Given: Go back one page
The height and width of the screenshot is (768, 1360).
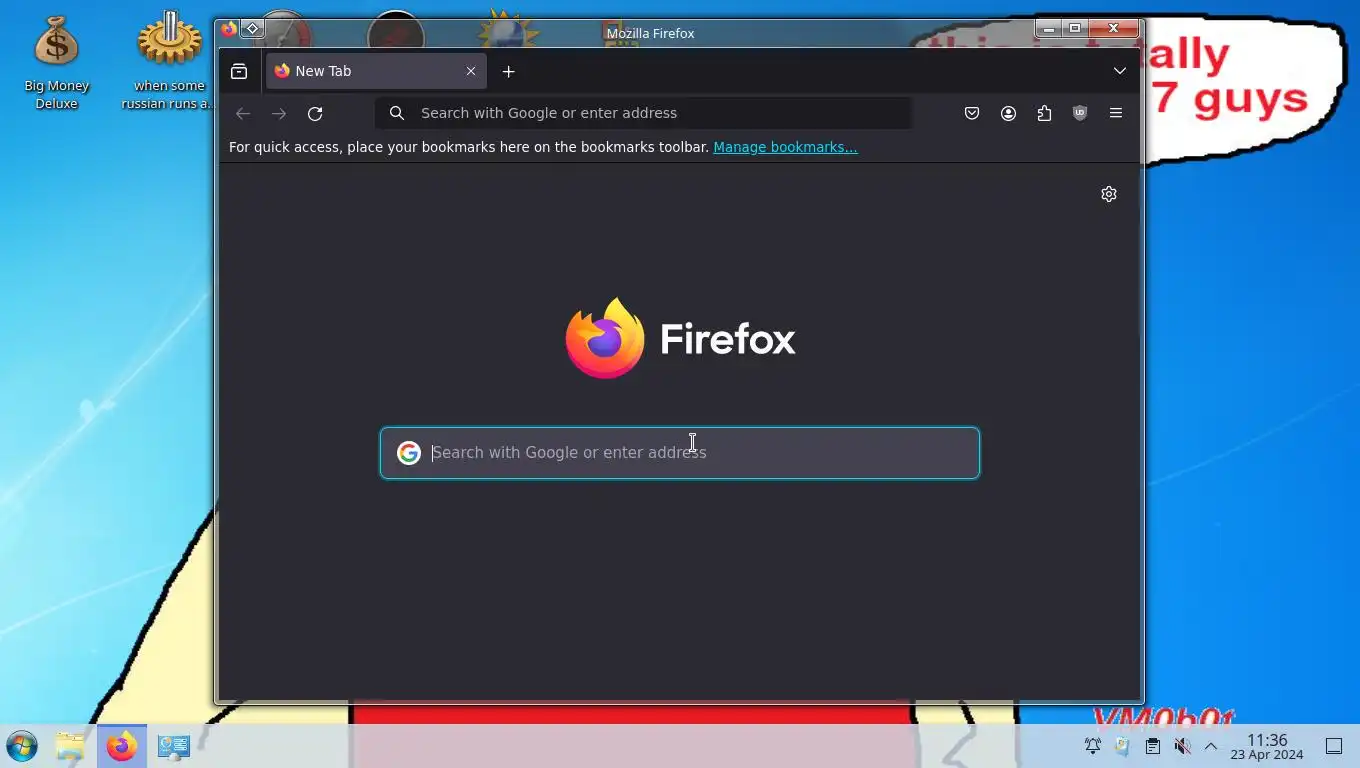Looking at the screenshot, I should (243, 113).
